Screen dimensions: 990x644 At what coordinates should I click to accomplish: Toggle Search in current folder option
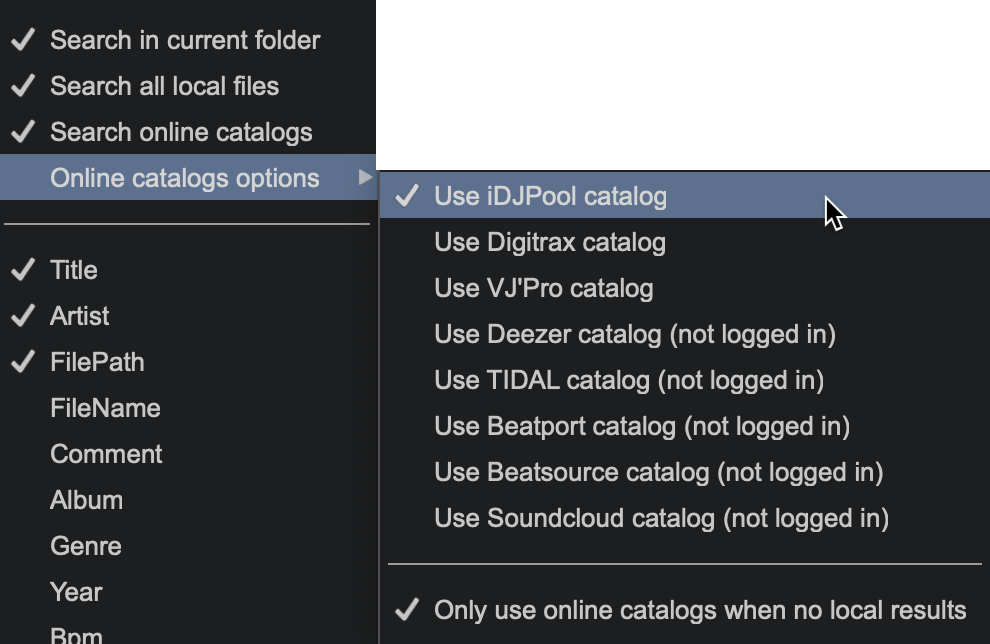point(185,41)
